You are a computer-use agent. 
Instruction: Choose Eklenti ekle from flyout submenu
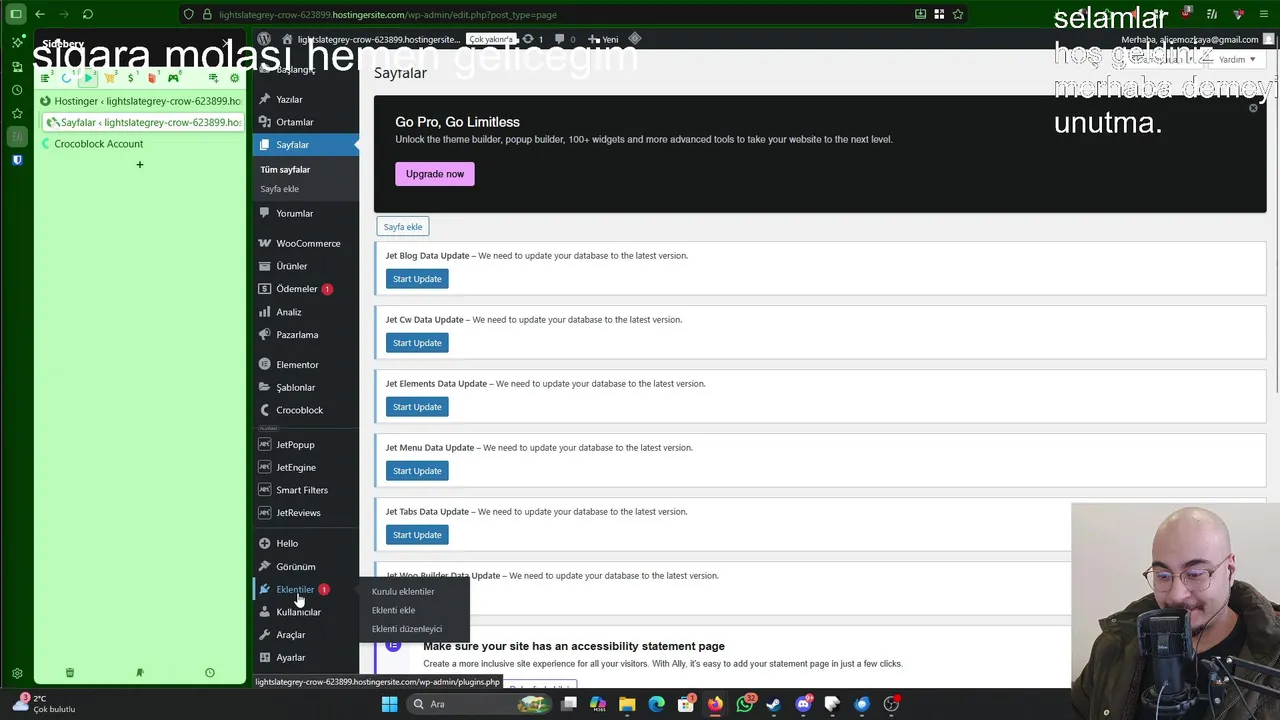coord(393,610)
